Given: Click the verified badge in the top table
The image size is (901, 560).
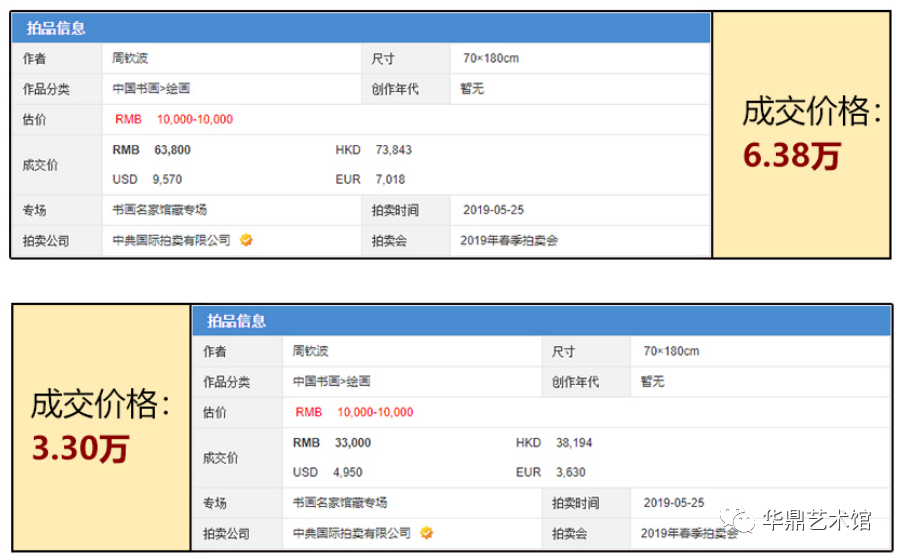Looking at the screenshot, I should pos(246,241).
